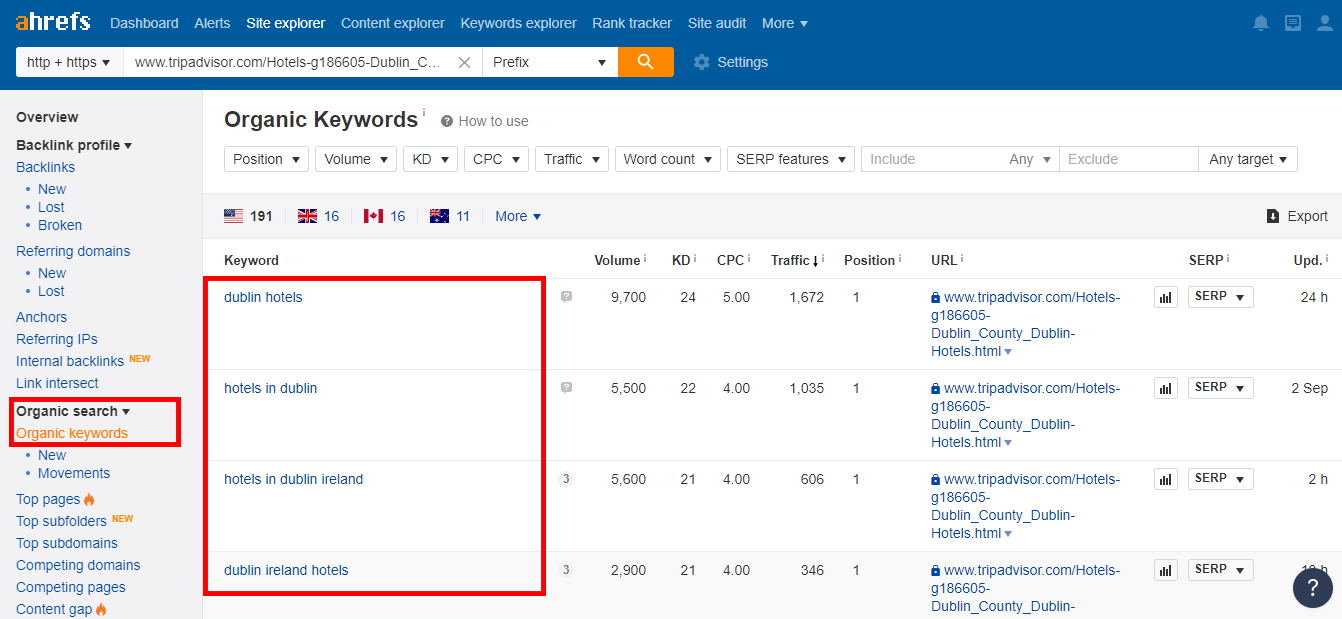Click the Include filter input field
Screen dimensions: 1342x619
[x=935, y=159]
